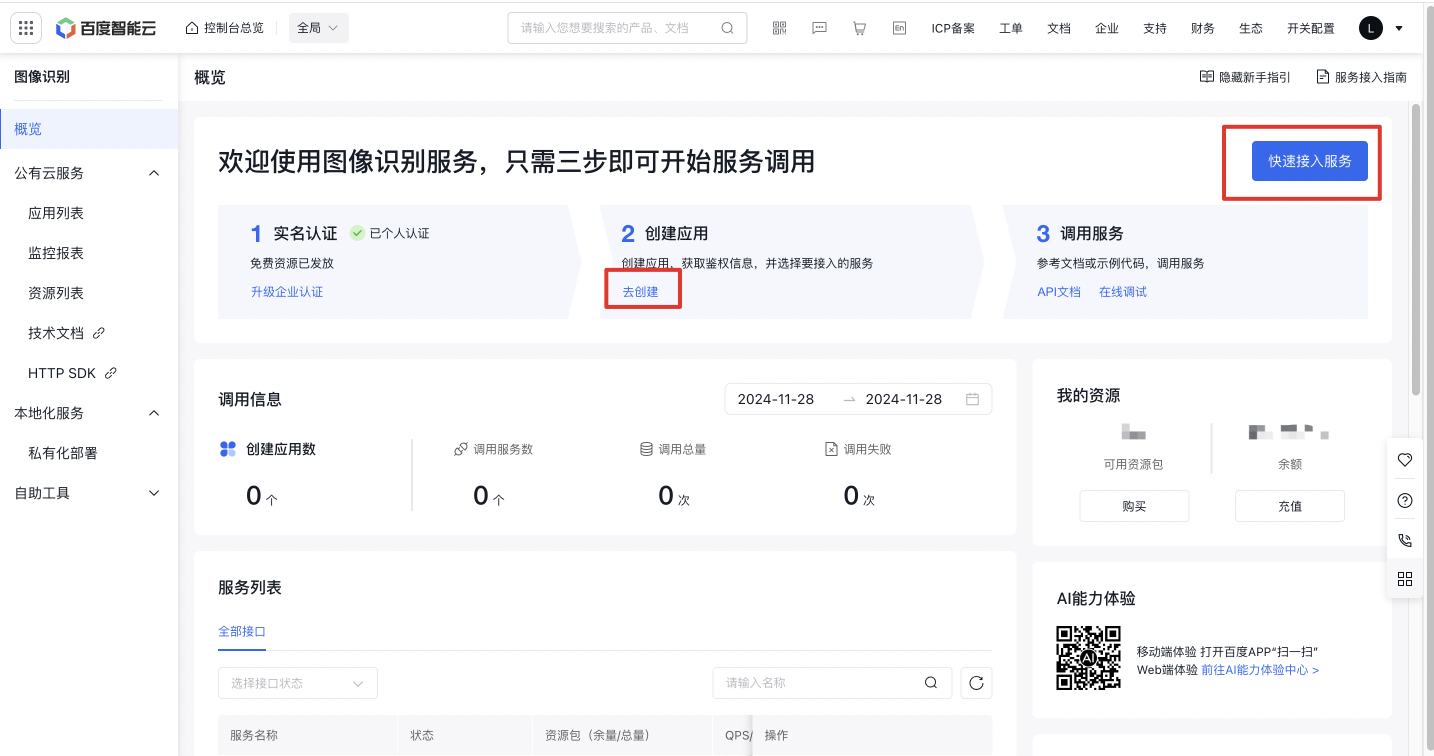Open 监控报表 in the sidebar
Viewport: 1434px width, 756px height.
56,253
